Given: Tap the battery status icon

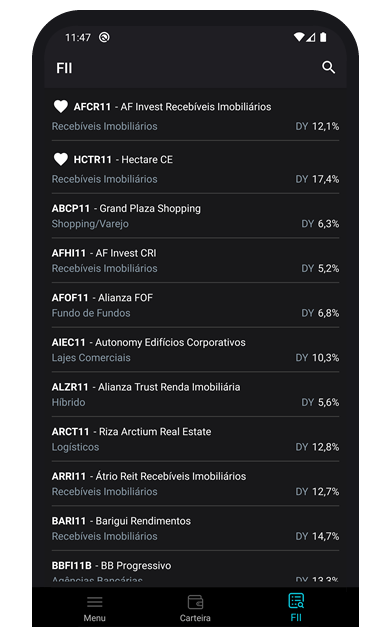Looking at the screenshot, I should pyautogui.click(x=323, y=37).
